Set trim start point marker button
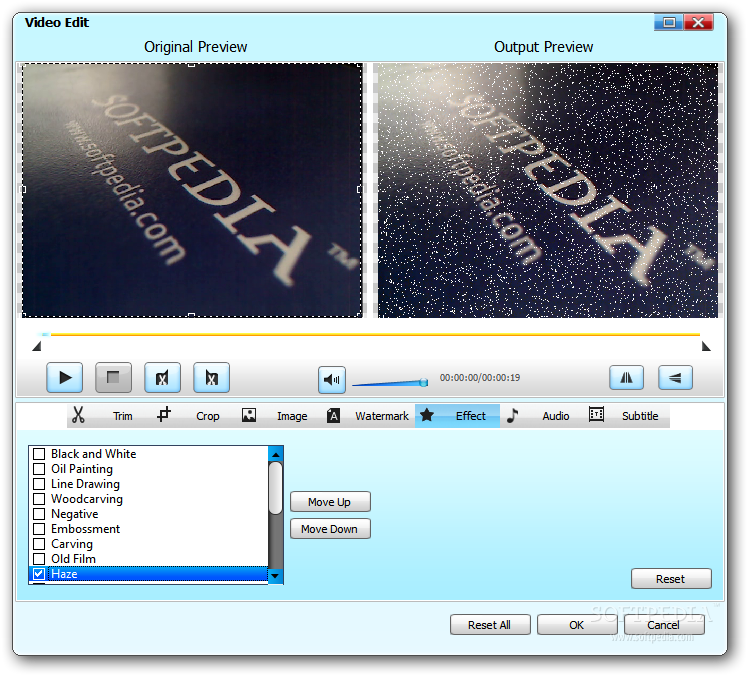The image size is (748, 676). click(x=163, y=377)
